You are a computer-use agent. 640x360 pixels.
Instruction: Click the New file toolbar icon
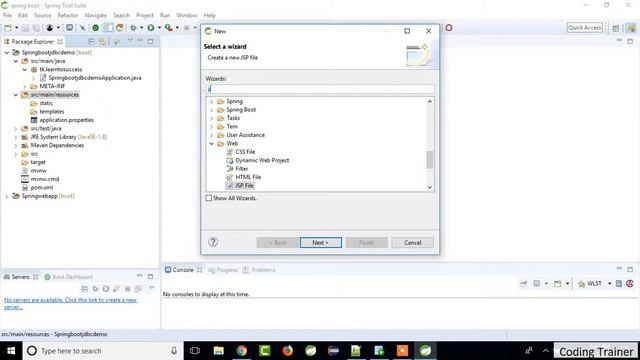(x=8, y=28)
